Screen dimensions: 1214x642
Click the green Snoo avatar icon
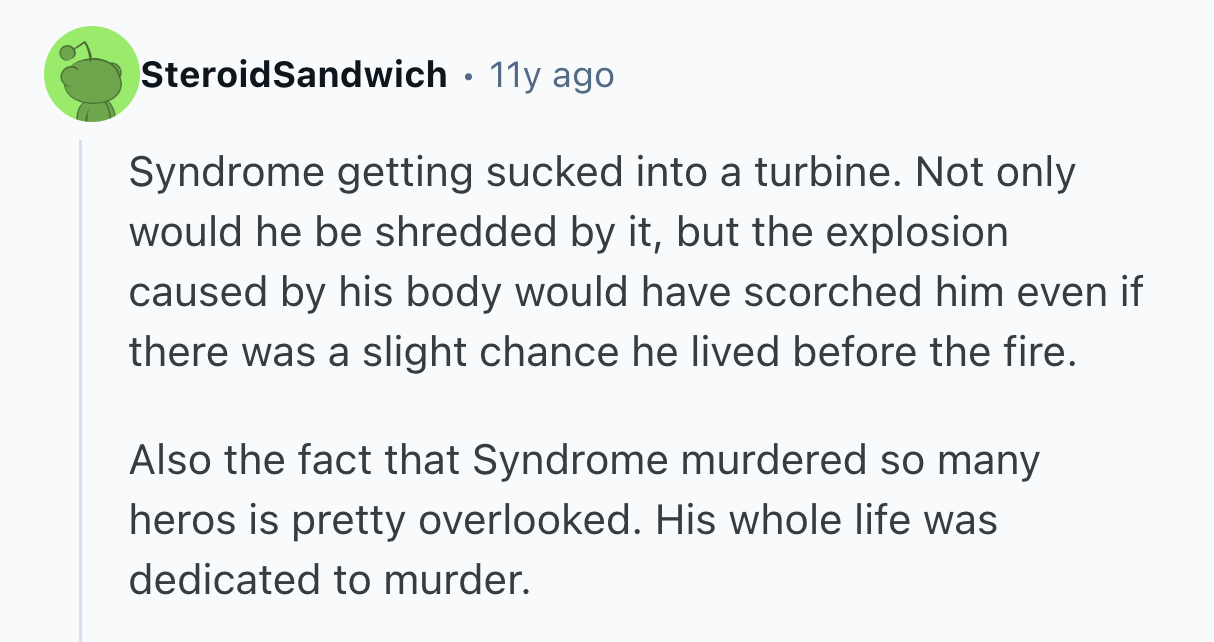click(x=91, y=75)
